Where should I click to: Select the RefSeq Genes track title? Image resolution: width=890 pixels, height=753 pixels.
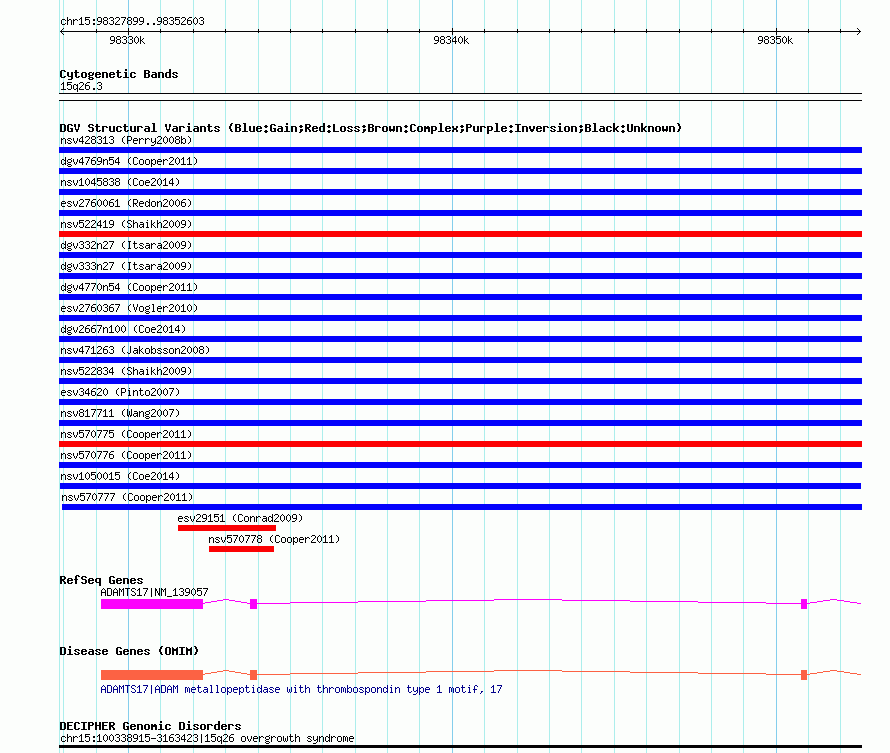tap(101, 580)
